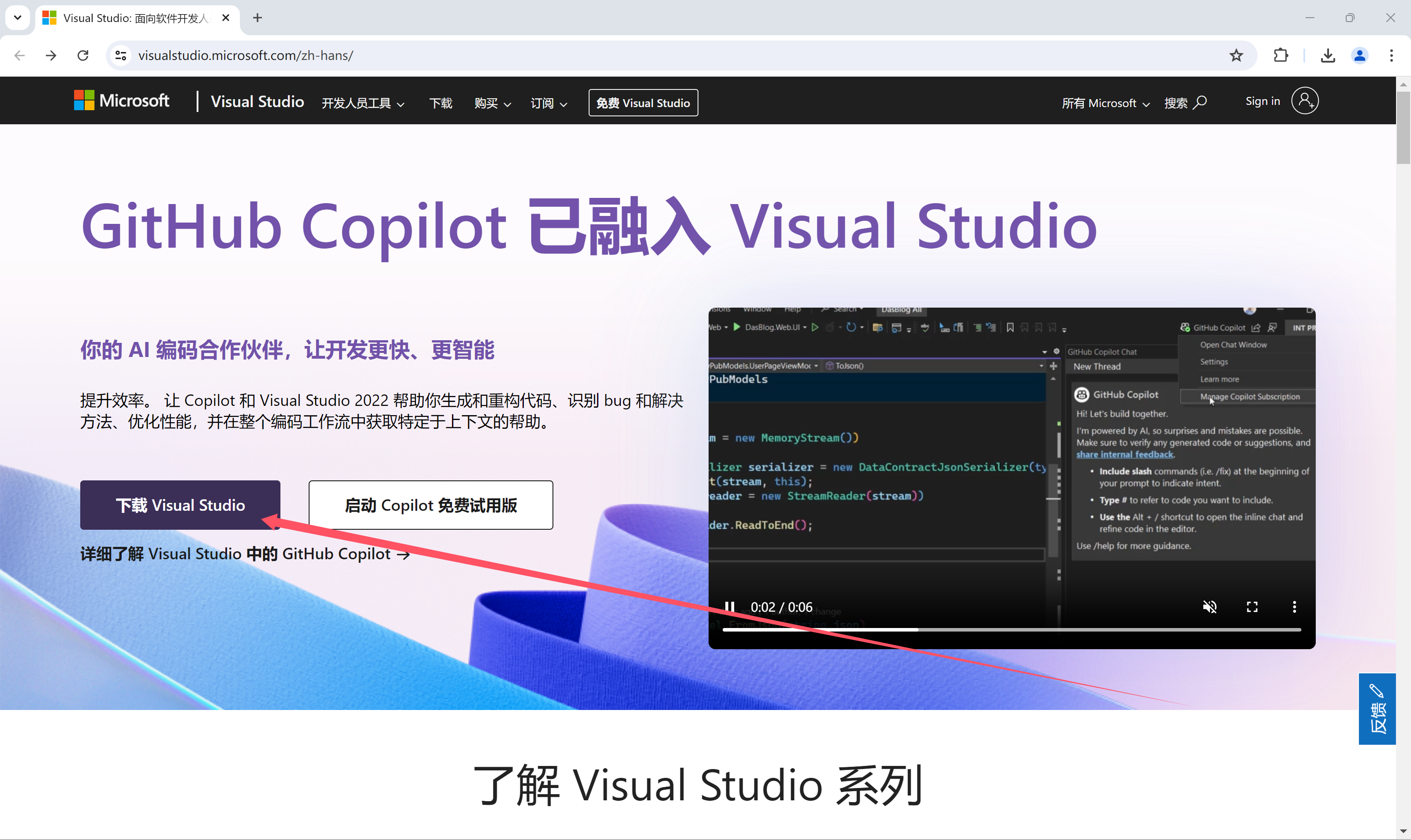Screen dimensions: 1411x840
Task: Open the 购买 dropdown
Action: pos(492,103)
